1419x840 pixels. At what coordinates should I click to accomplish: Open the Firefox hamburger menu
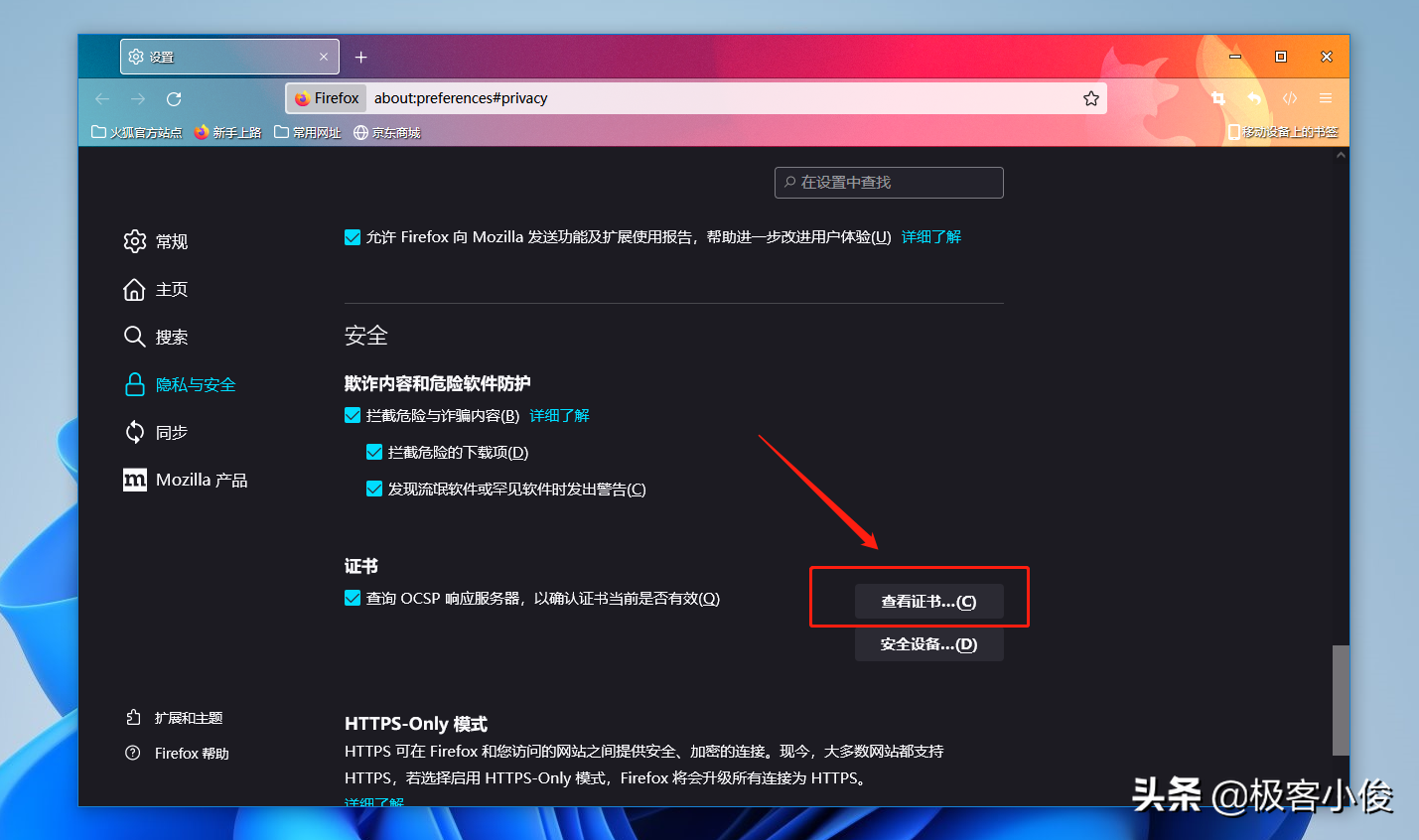tap(1326, 98)
